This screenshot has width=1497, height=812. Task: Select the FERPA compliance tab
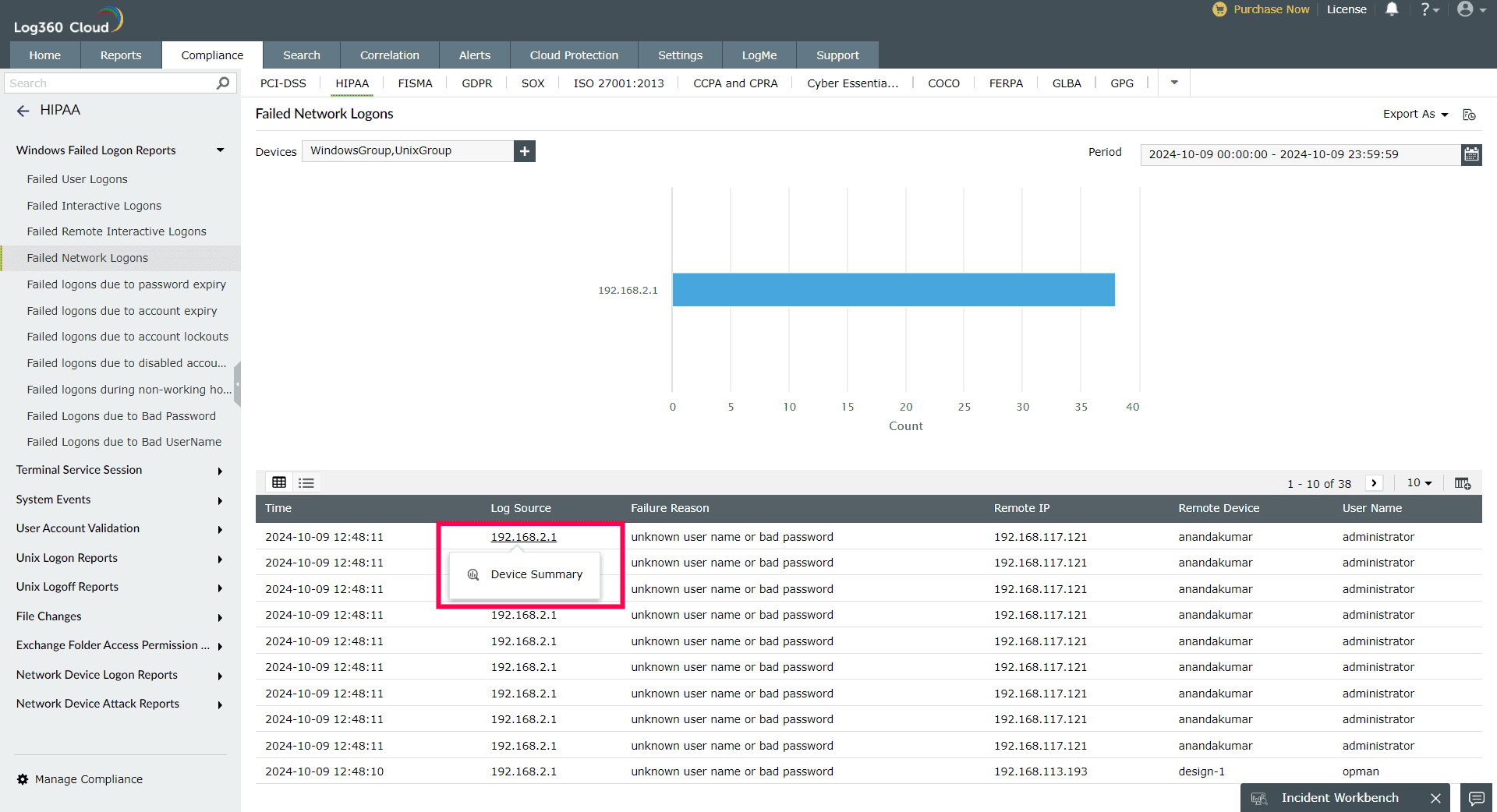1006,83
